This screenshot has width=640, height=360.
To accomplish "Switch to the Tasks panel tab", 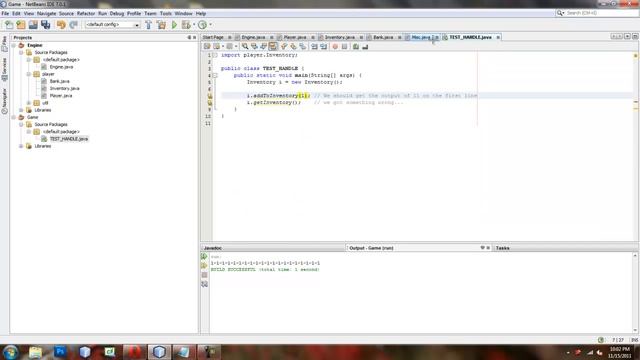I will tap(502, 248).
